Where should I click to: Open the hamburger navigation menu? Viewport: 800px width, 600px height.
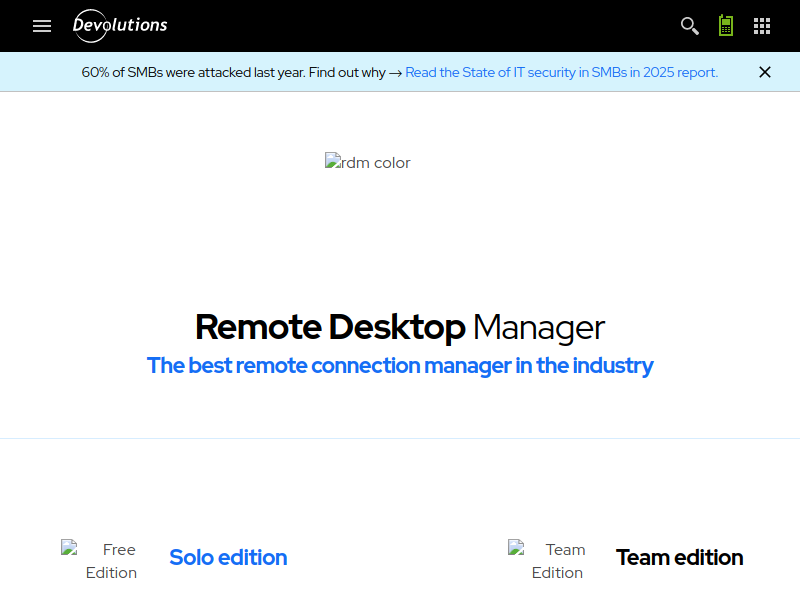(x=42, y=26)
